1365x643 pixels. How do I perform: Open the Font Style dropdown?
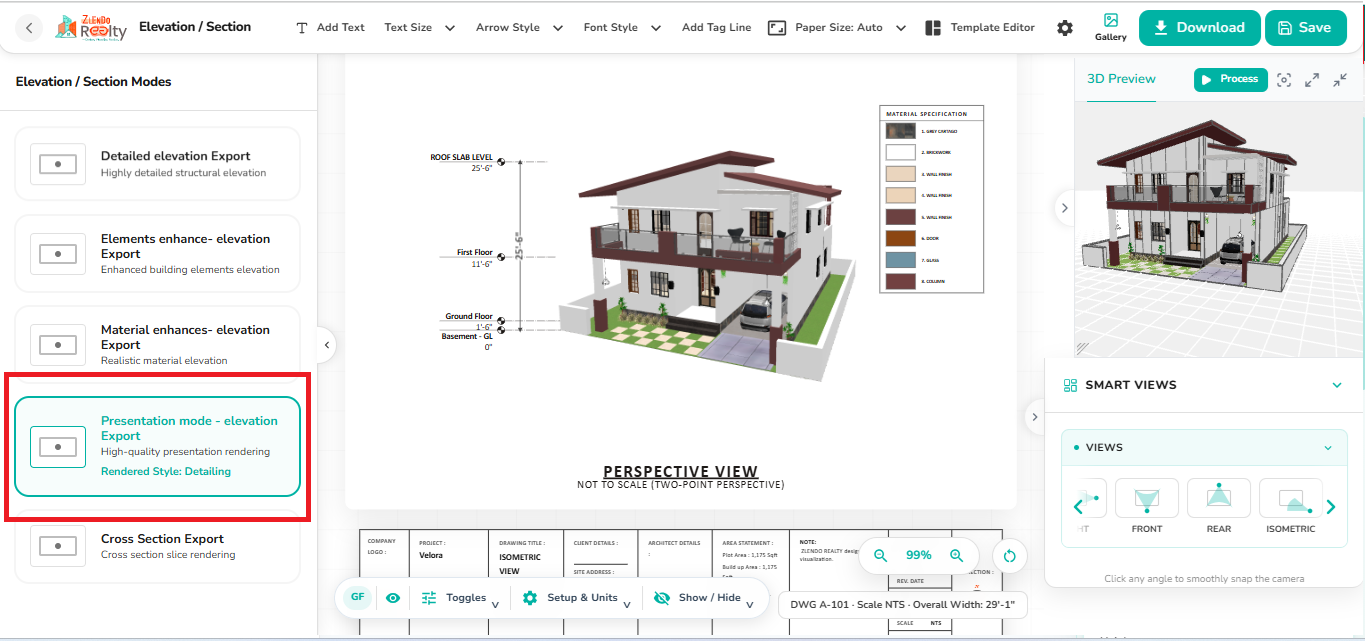[x=623, y=28]
